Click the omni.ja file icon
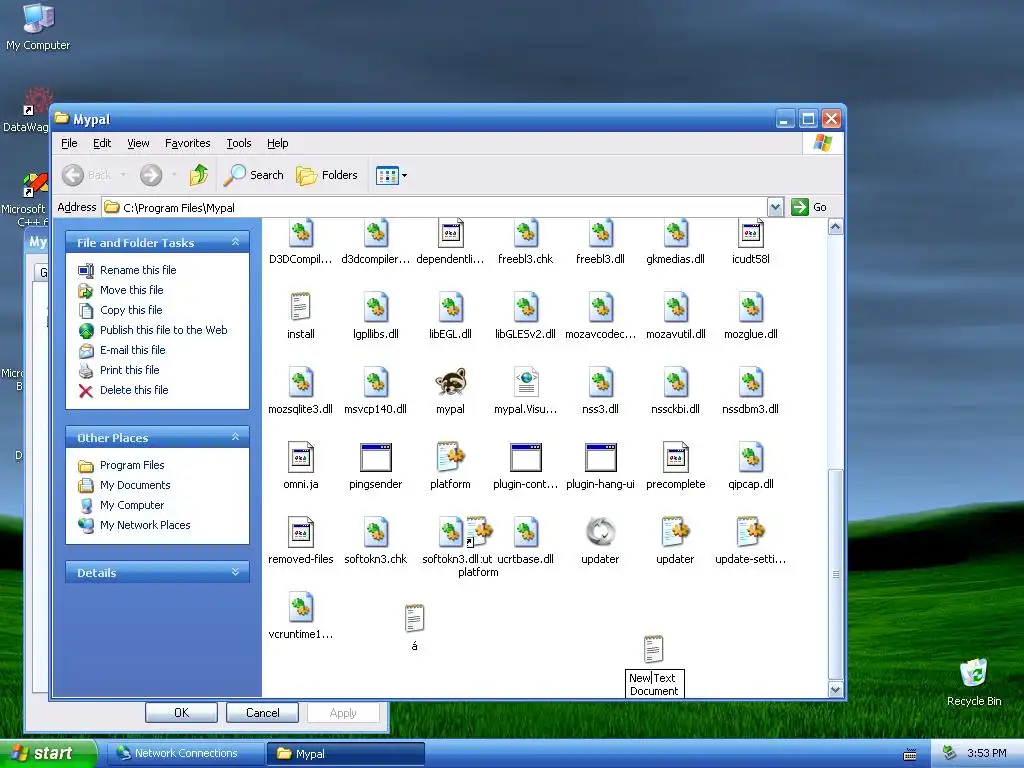 [x=300, y=458]
